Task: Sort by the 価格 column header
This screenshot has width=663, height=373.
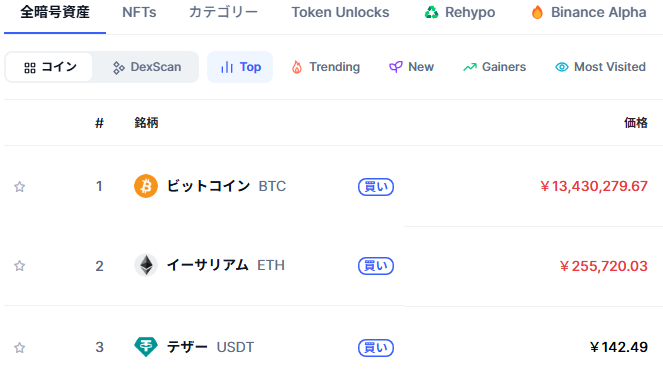Action: click(x=636, y=123)
